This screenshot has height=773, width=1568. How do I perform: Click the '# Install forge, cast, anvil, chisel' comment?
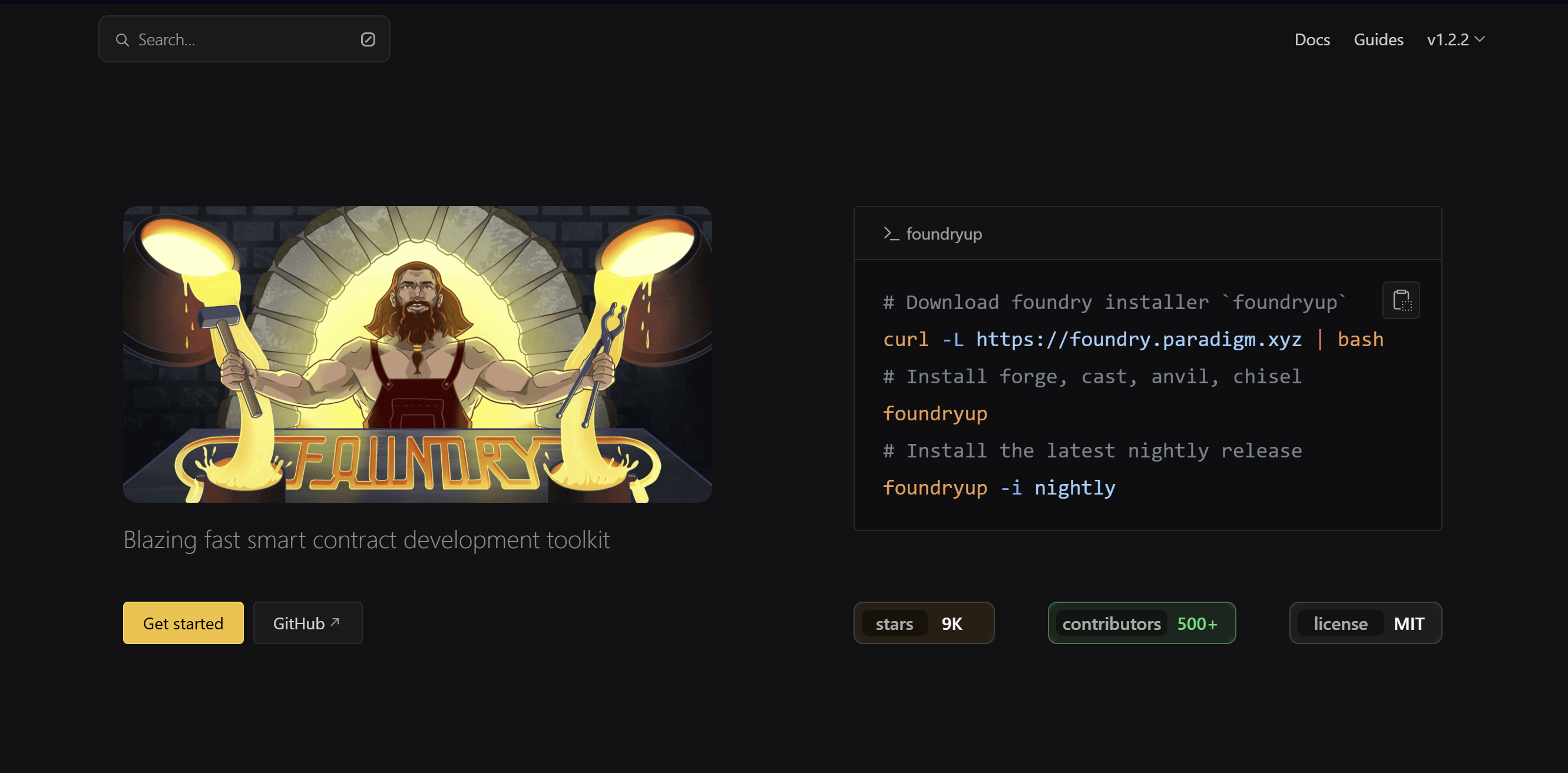1092,376
